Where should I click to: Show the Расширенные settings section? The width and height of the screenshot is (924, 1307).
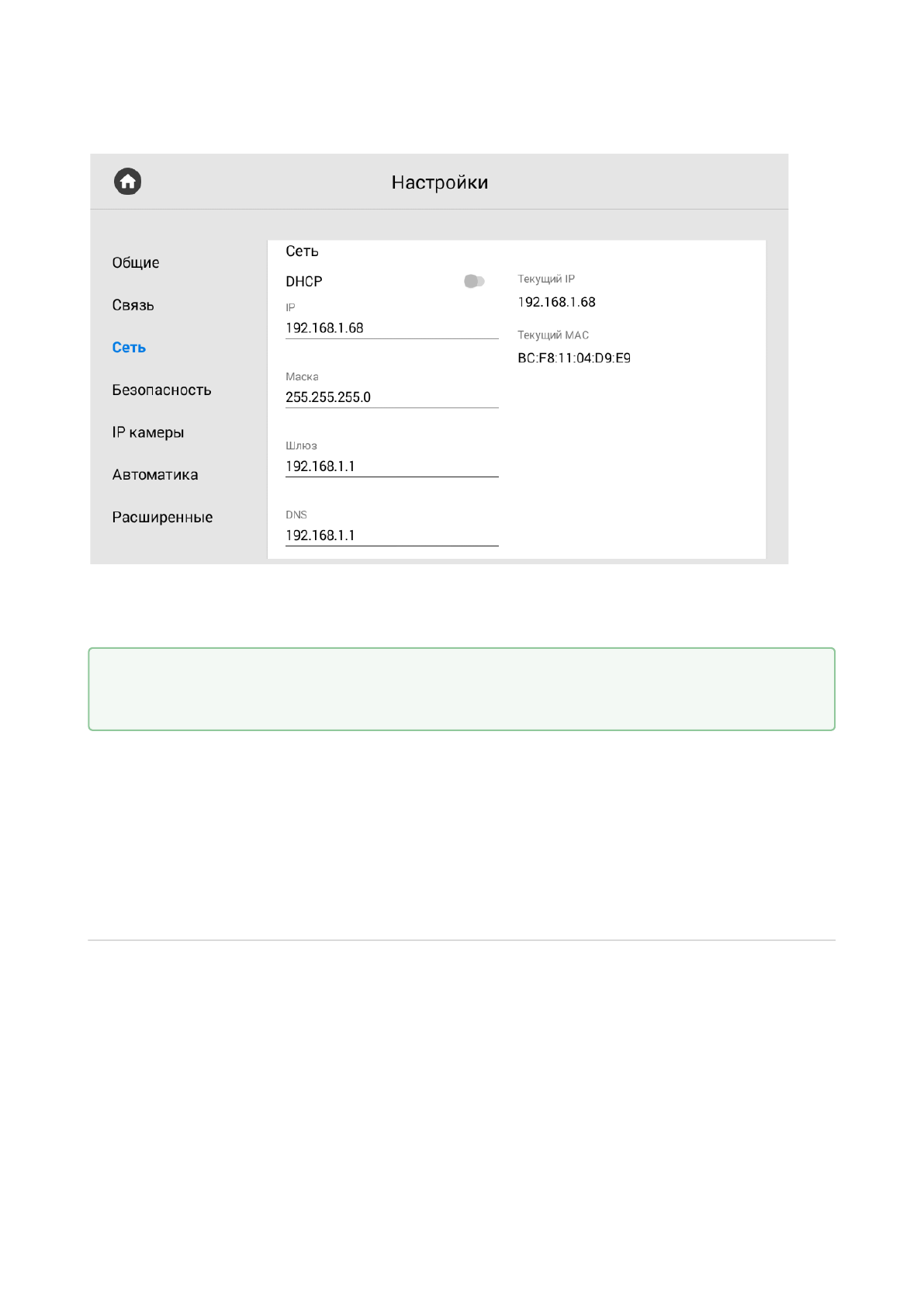162,518
